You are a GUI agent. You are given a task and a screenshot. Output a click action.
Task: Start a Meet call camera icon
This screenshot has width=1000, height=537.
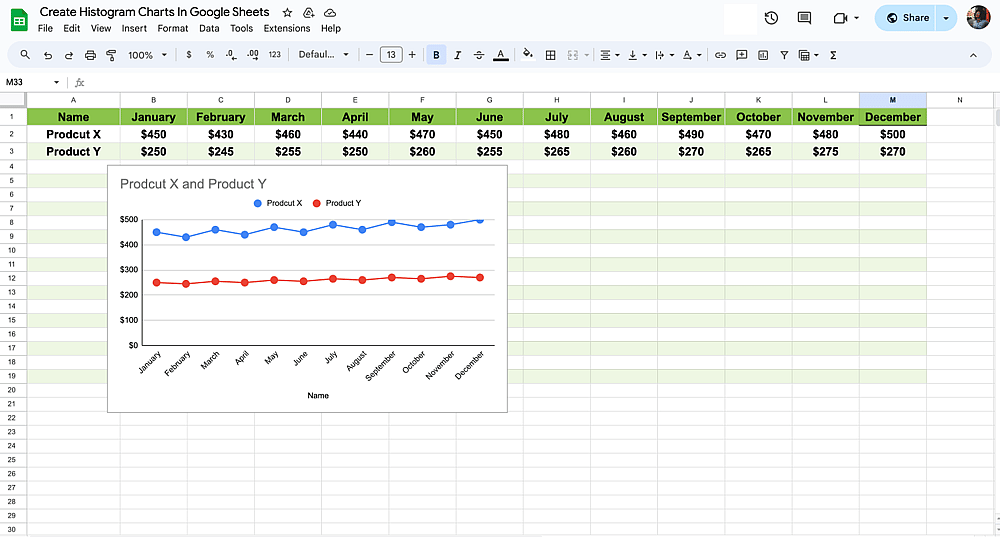coord(840,18)
